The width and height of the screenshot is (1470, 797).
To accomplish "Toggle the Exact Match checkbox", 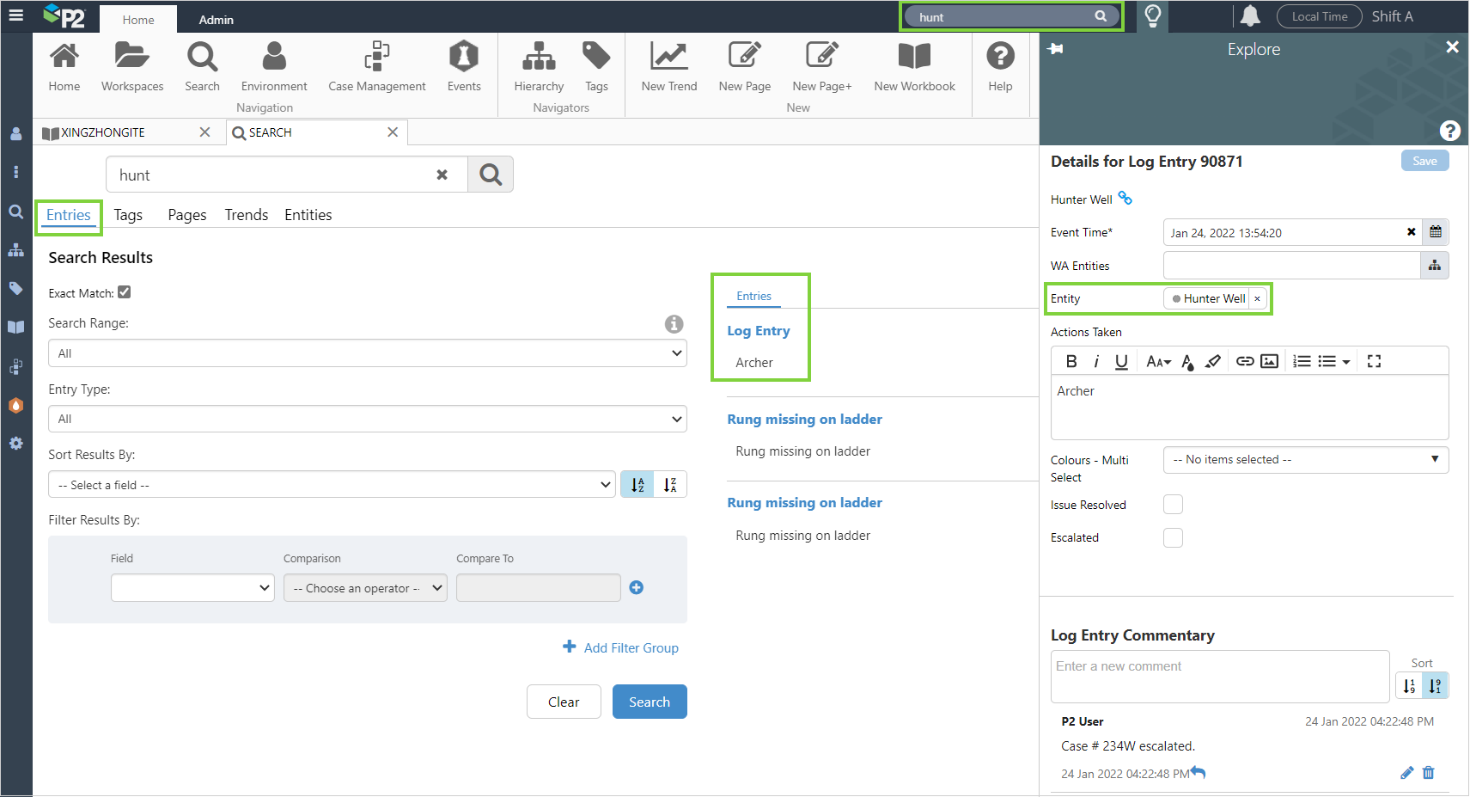I will coord(125,293).
